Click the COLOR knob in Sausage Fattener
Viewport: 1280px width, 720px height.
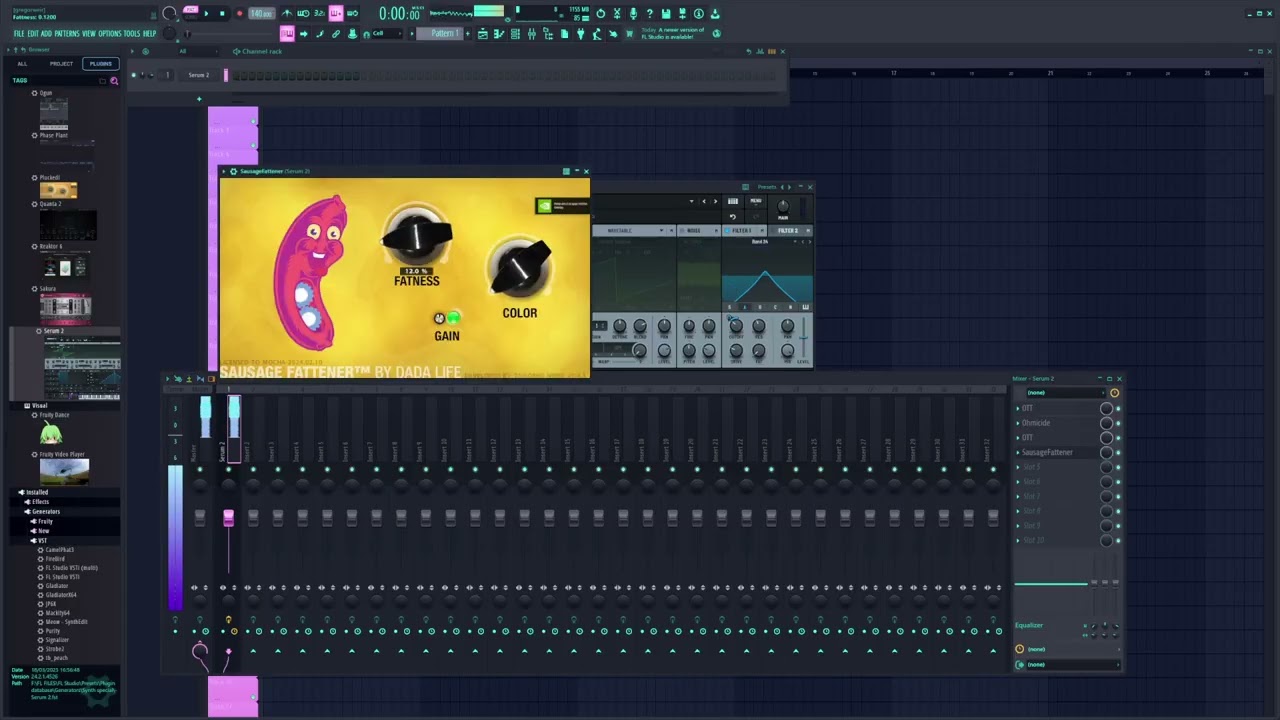519,268
